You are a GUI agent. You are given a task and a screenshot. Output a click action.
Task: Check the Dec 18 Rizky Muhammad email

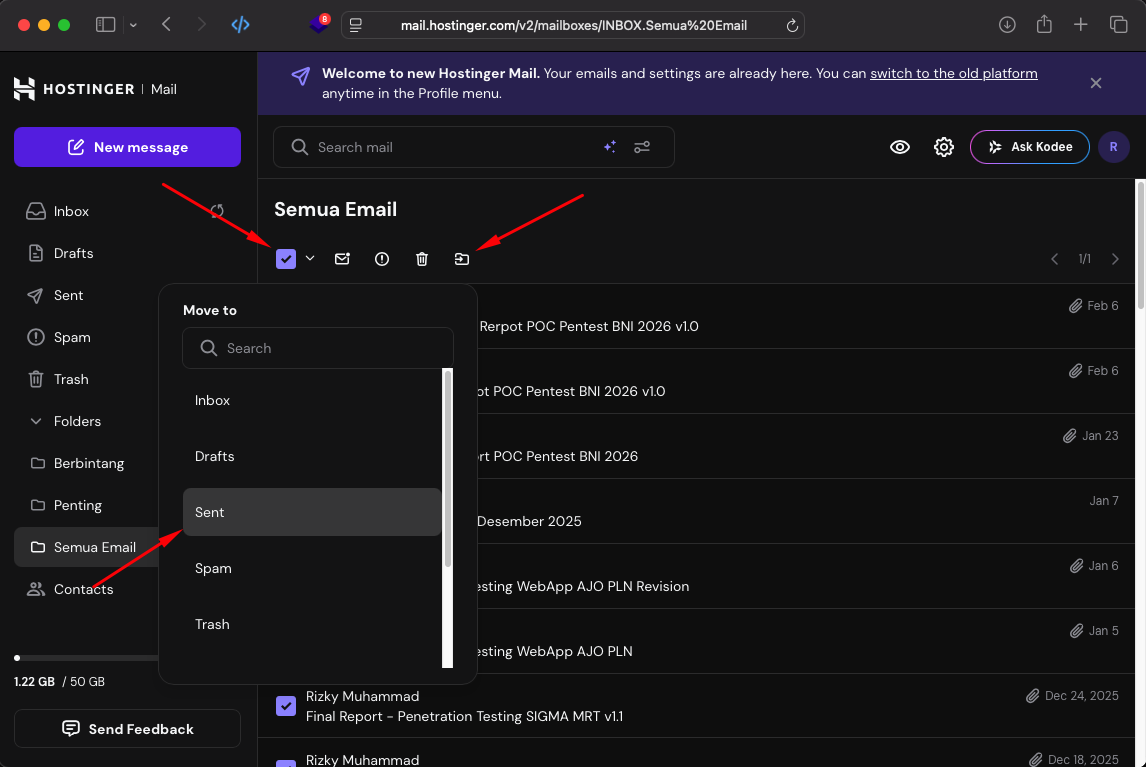click(286, 762)
